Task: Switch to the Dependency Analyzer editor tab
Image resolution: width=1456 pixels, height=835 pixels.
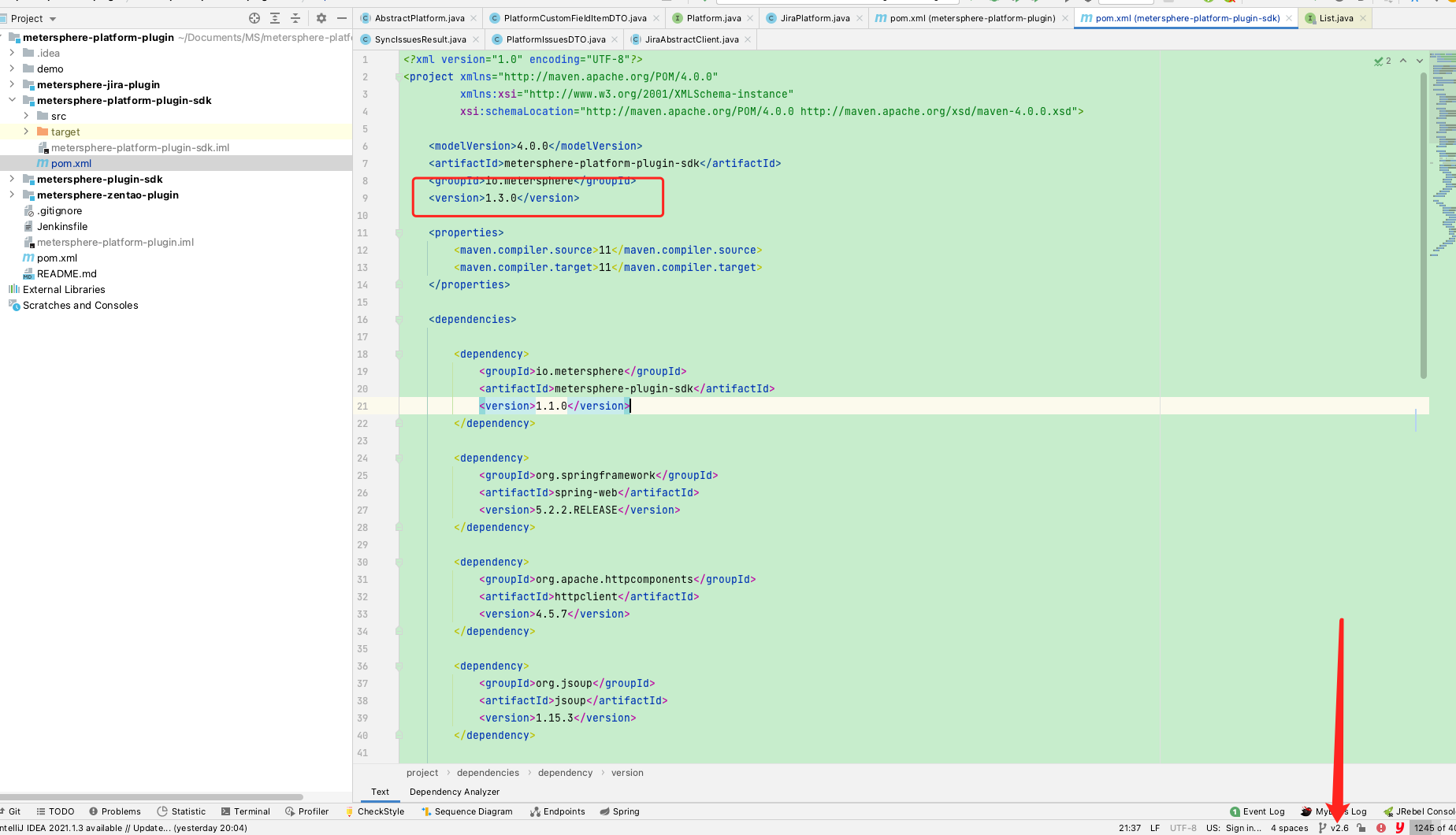Action: (x=455, y=792)
